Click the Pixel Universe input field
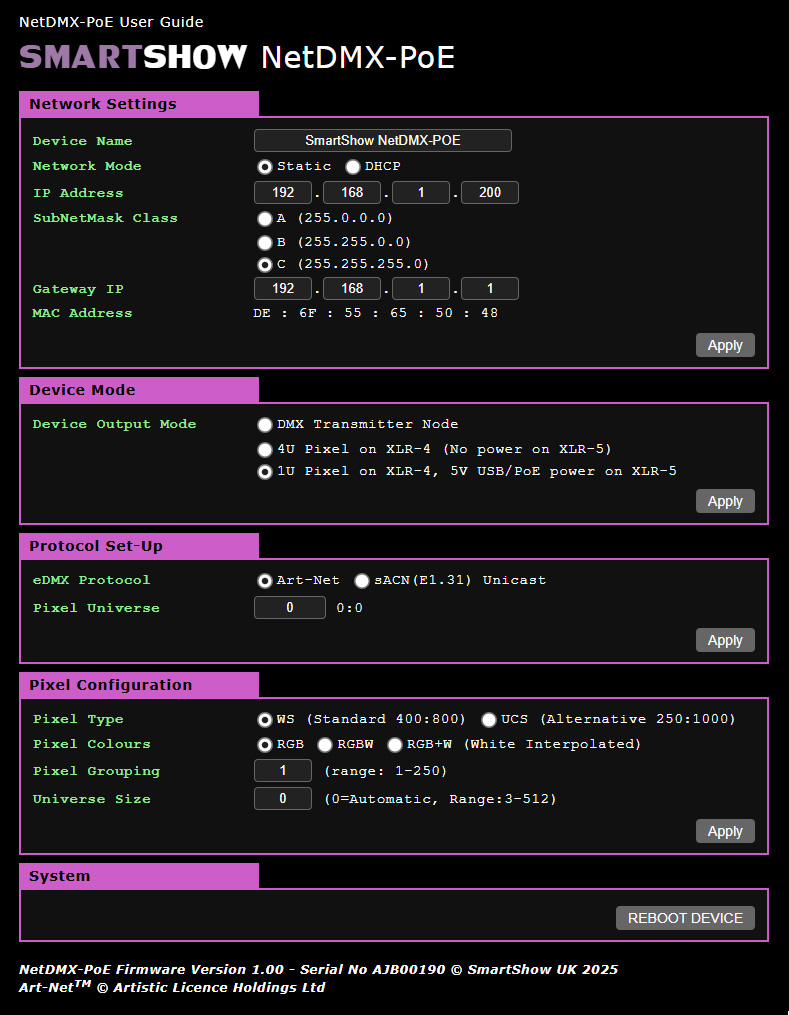789x1015 pixels. click(x=289, y=608)
